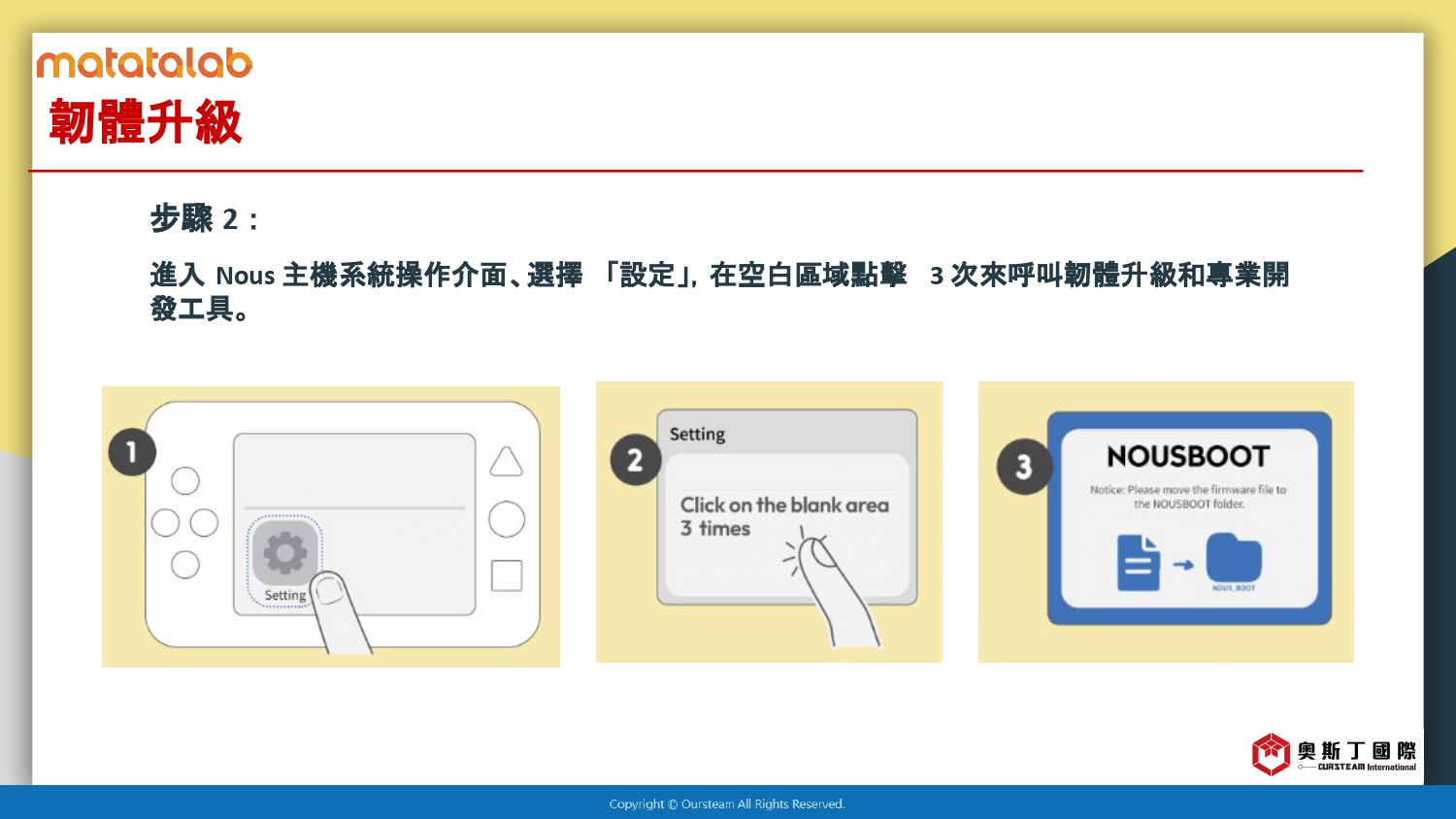1456x819 pixels.
Task: Click the Copyright Oursteam footer text
Action: [x=727, y=803]
